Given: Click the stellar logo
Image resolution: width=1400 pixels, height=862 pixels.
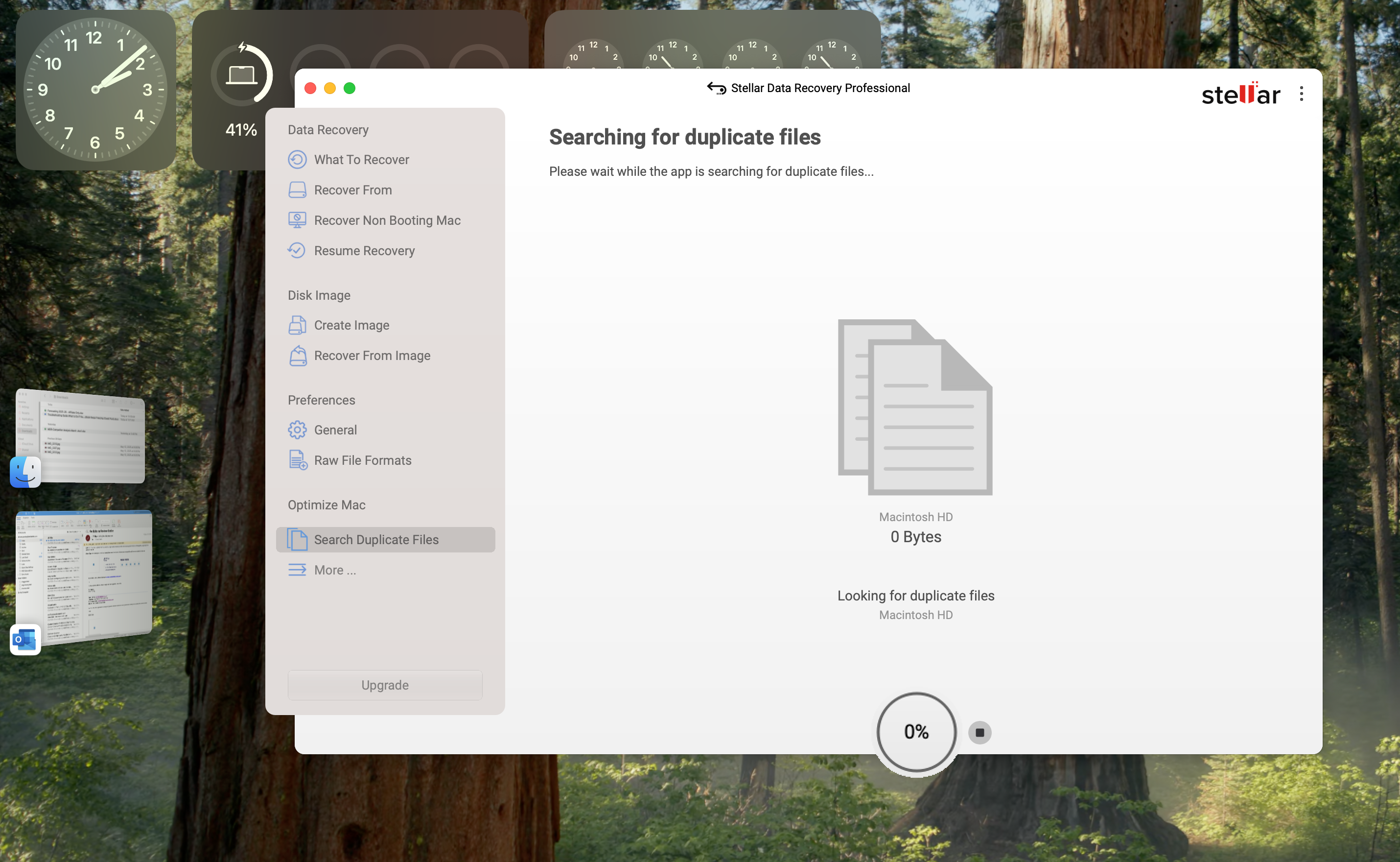Looking at the screenshot, I should pyautogui.click(x=1240, y=94).
